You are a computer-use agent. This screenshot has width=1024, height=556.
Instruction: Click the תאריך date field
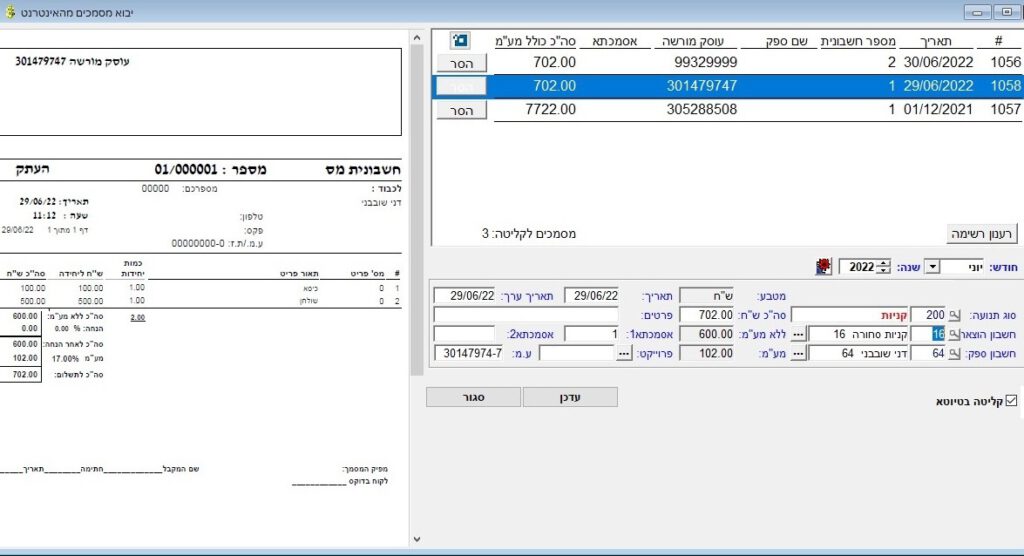(x=592, y=296)
